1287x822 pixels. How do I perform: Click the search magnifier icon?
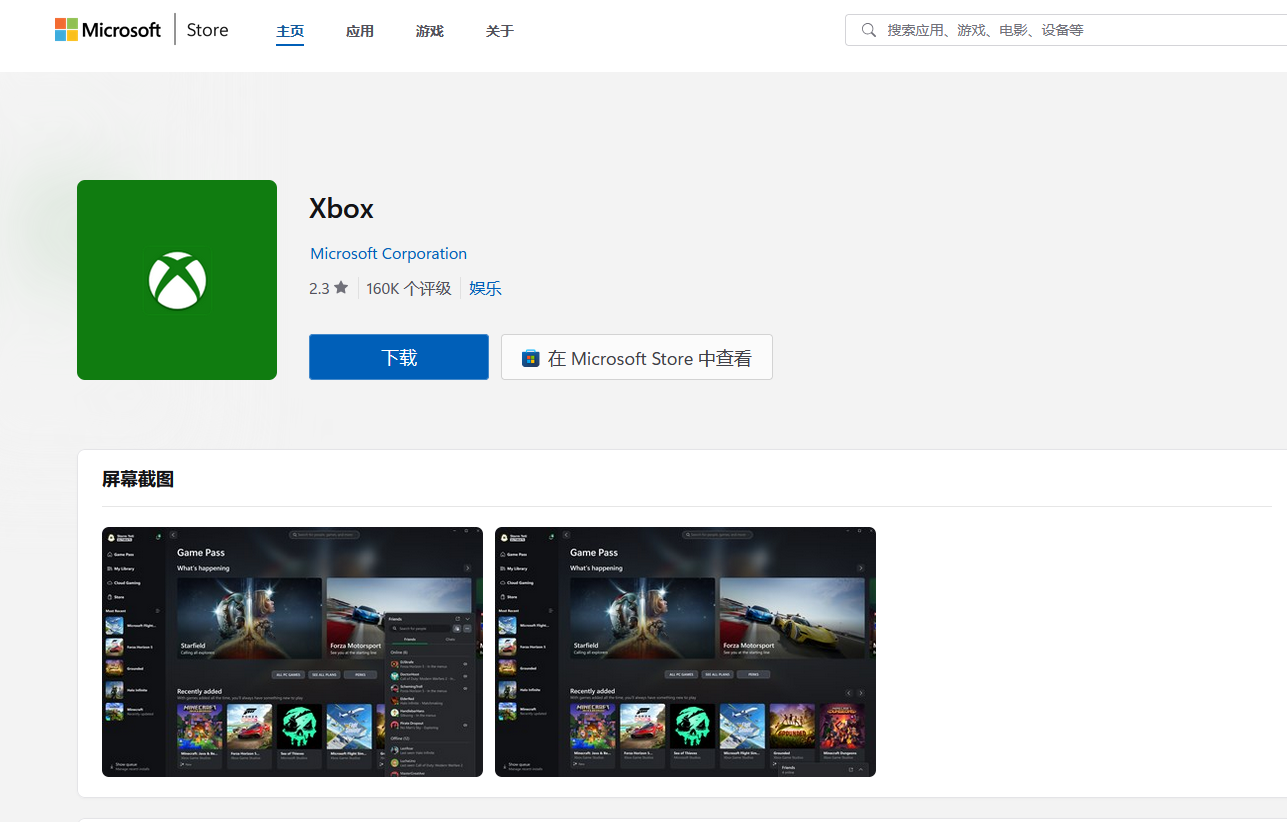tap(868, 30)
